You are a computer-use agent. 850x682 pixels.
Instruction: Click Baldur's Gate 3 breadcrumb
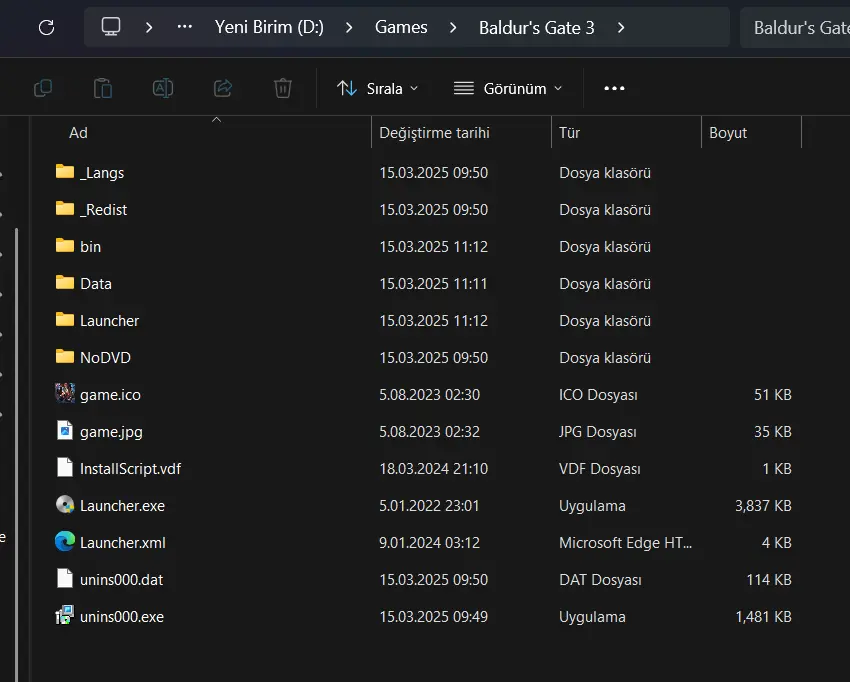click(537, 27)
